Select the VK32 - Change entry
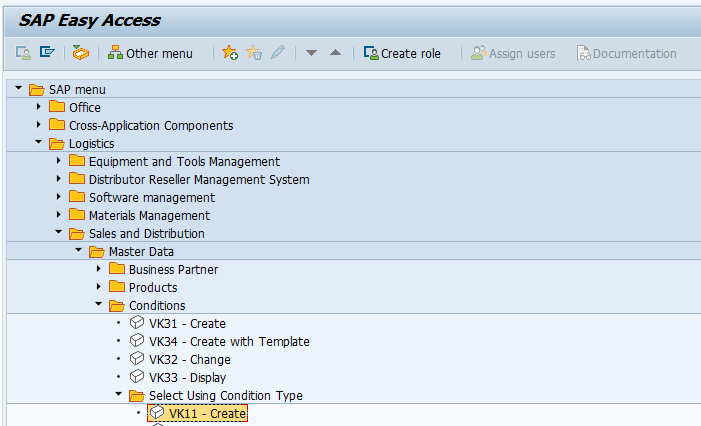 point(190,360)
